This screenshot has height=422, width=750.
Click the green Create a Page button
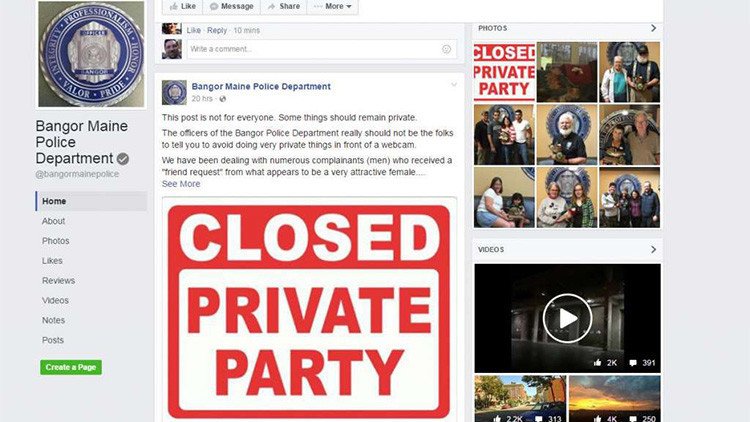[x=71, y=367]
